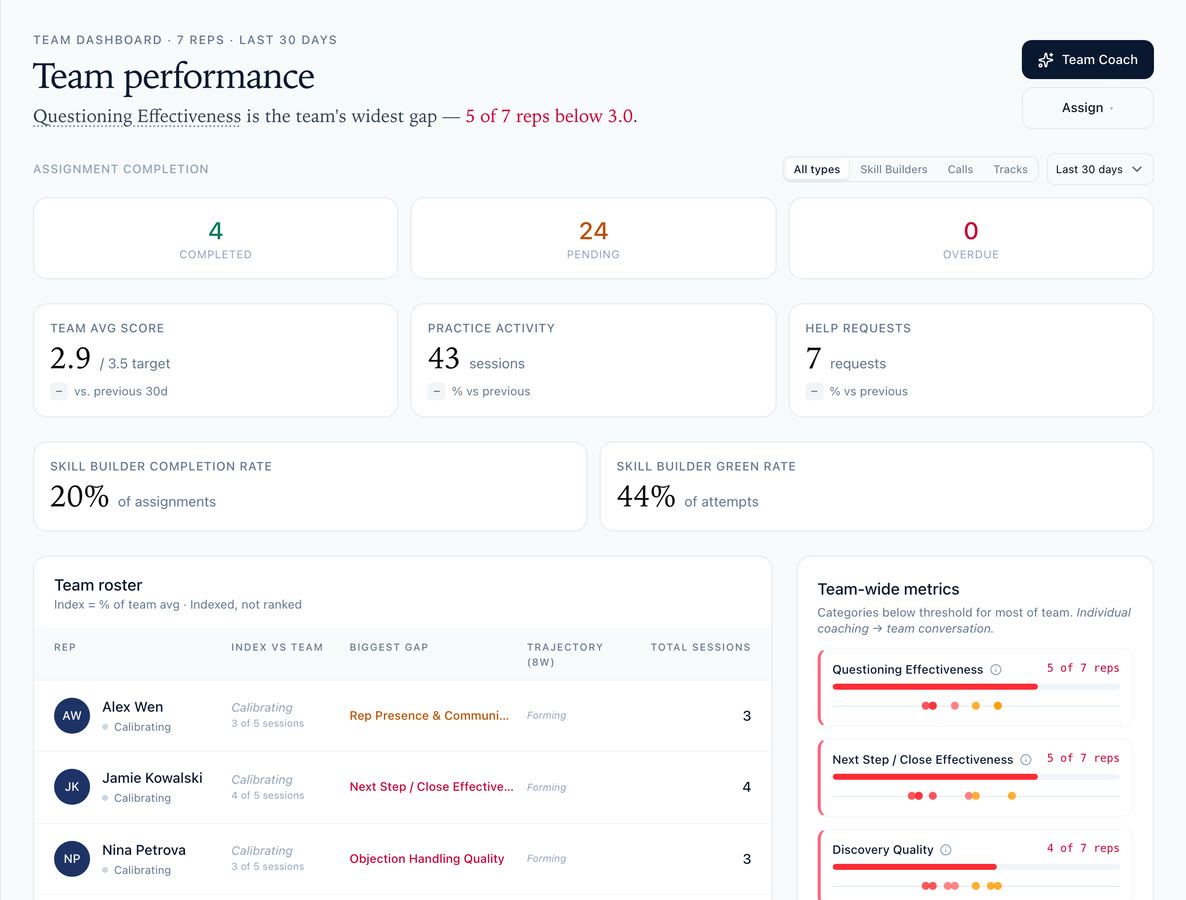Screen dimensions: 1186x900
Task: Open the Last 30 days dropdown
Action: point(1099,169)
